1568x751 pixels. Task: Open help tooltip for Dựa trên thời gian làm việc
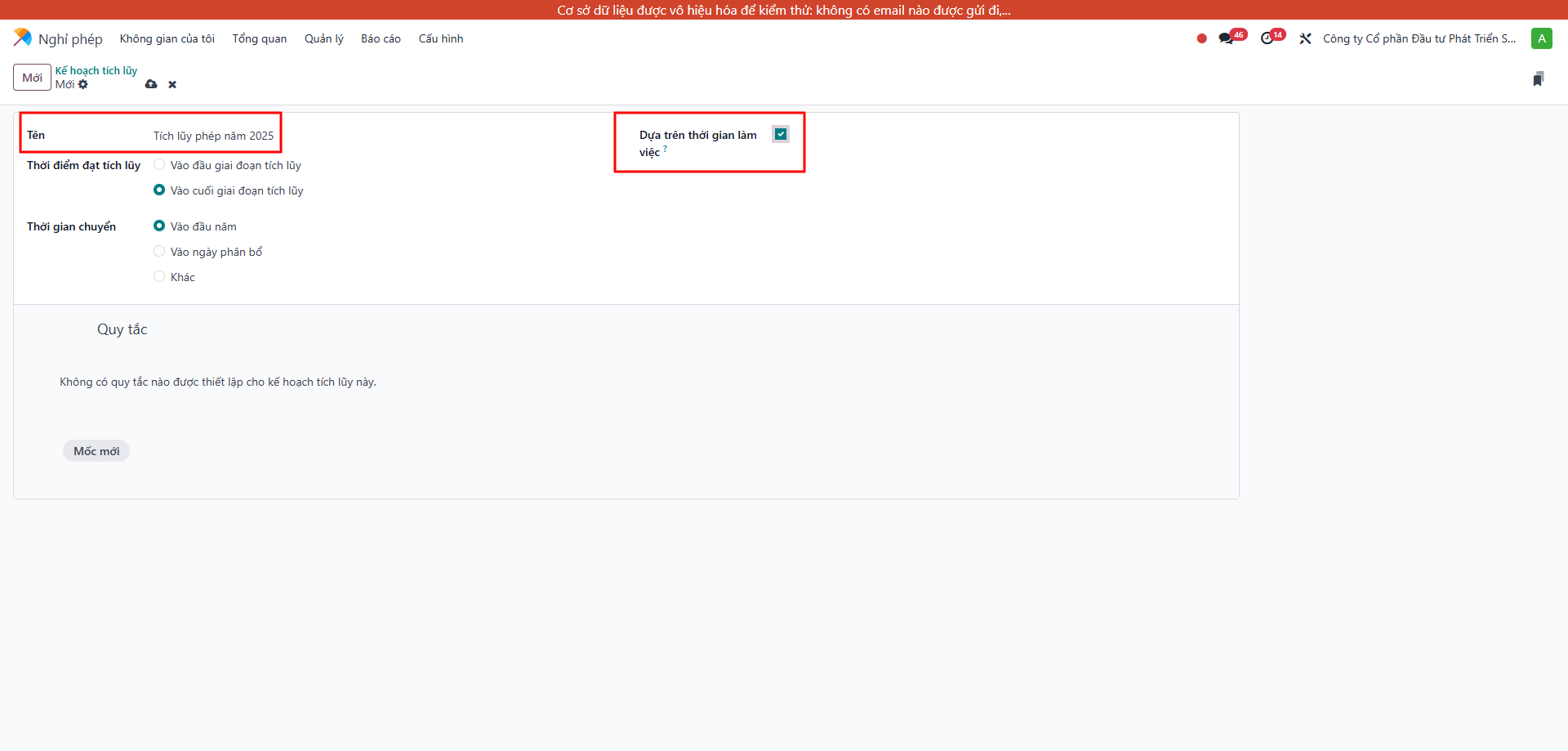[665, 149]
